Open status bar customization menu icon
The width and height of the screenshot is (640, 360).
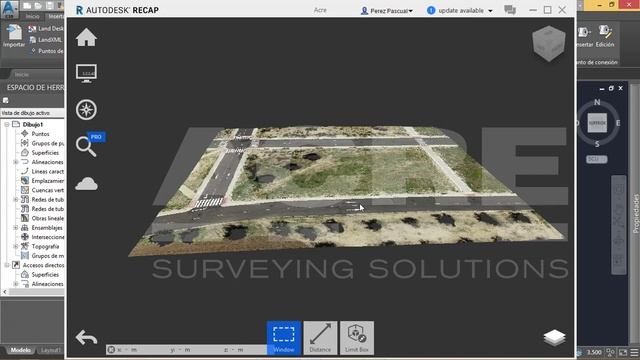click(x=634, y=352)
